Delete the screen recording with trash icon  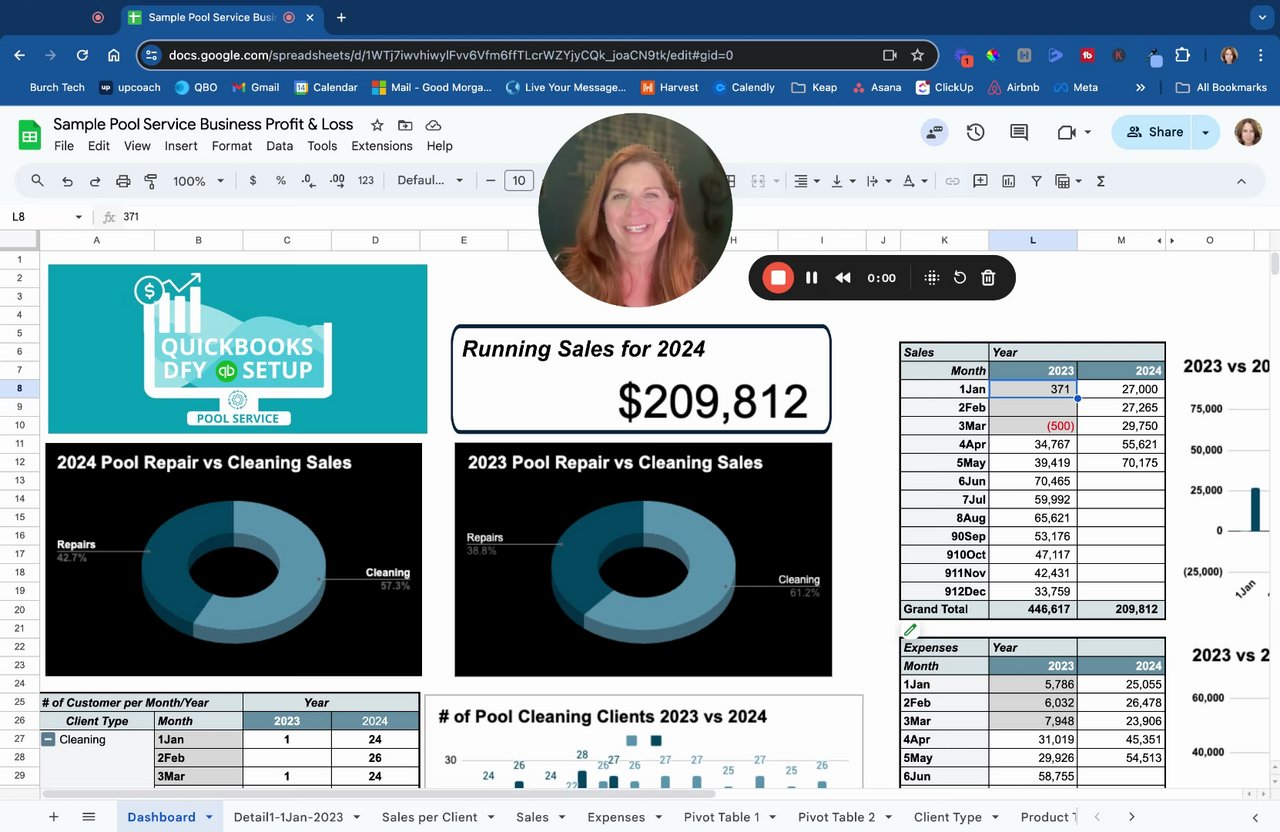click(x=988, y=278)
